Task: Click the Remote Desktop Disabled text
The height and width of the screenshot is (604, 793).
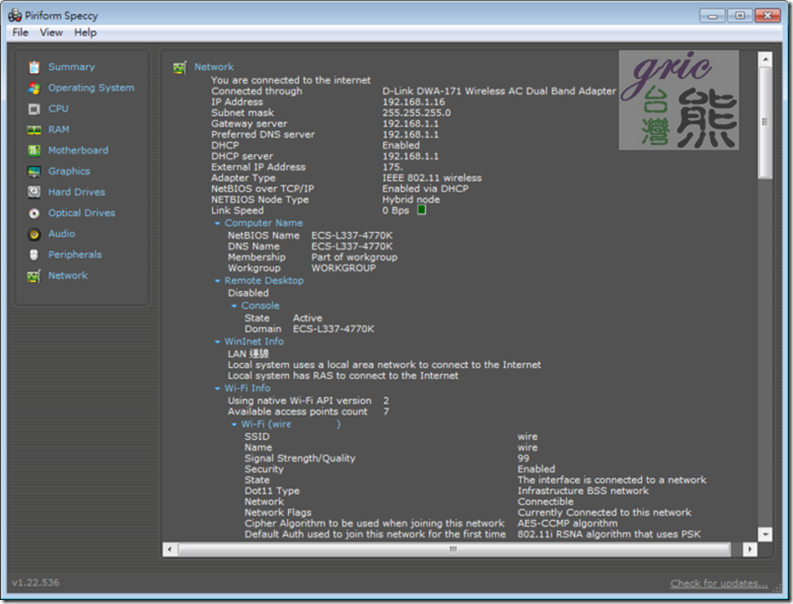Action: [x=248, y=293]
